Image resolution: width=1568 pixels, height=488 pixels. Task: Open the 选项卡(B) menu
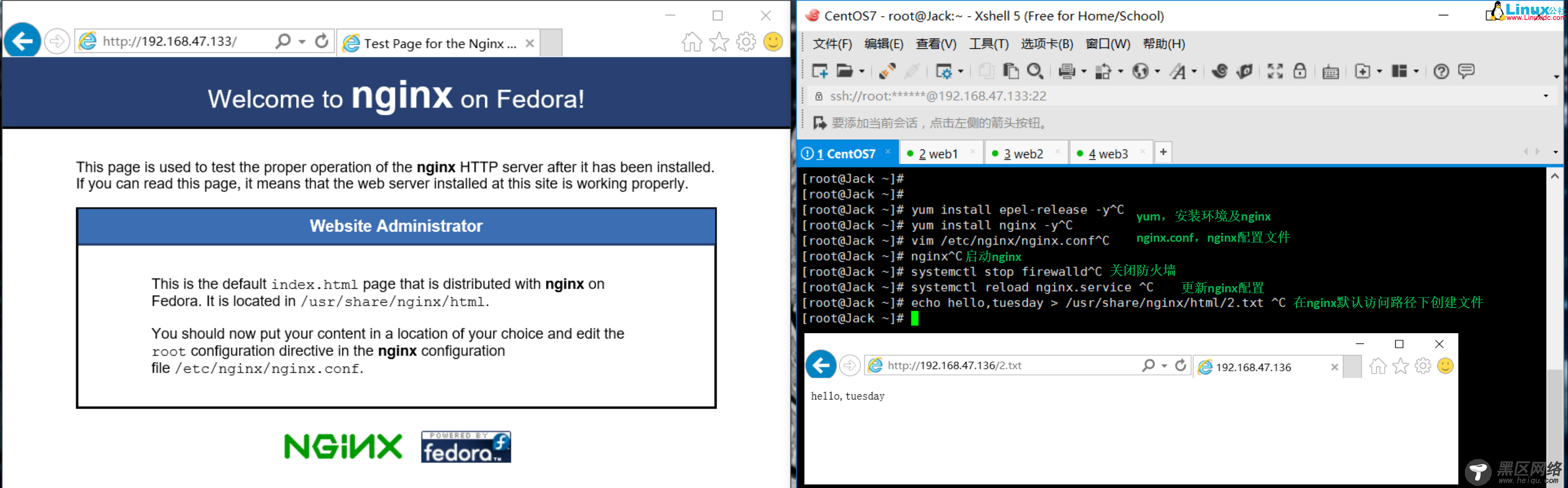coord(1047,44)
